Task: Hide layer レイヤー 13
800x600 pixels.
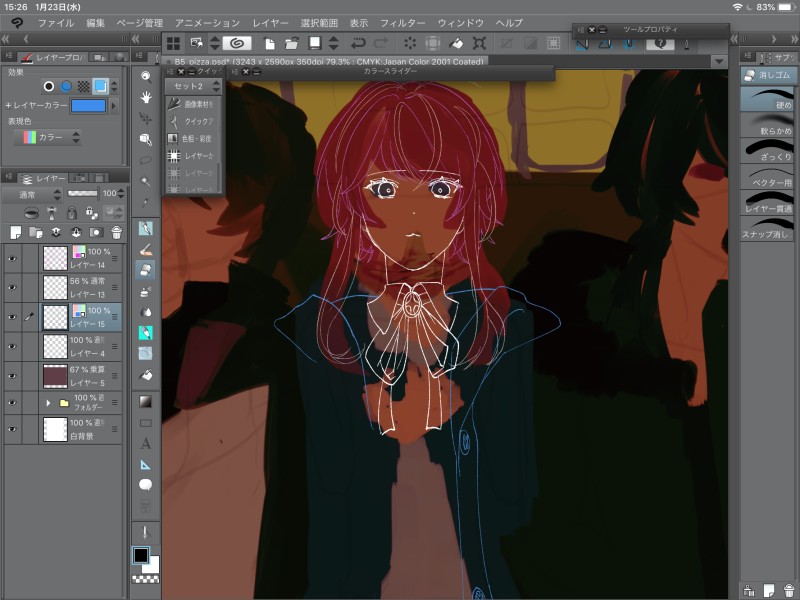Action: [x=12, y=288]
